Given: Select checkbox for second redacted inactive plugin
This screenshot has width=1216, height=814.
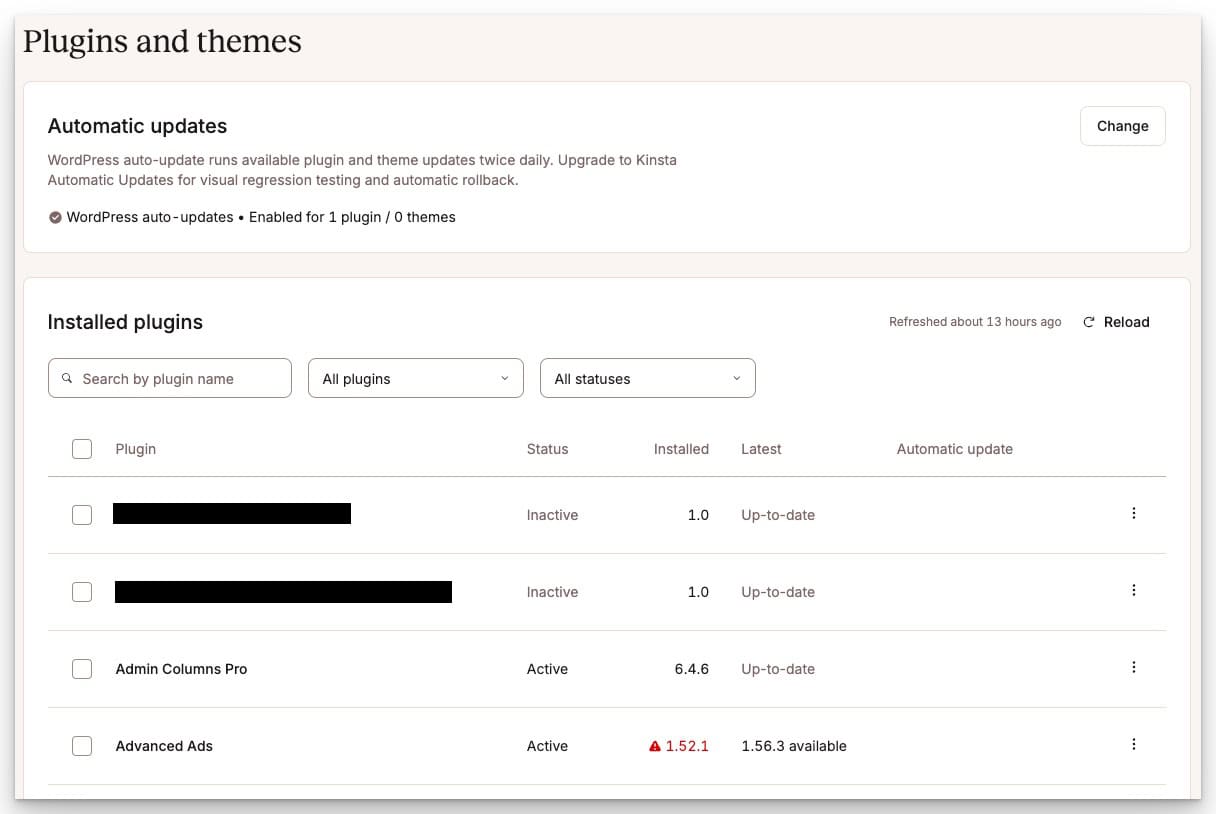Looking at the screenshot, I should point(82,592).
